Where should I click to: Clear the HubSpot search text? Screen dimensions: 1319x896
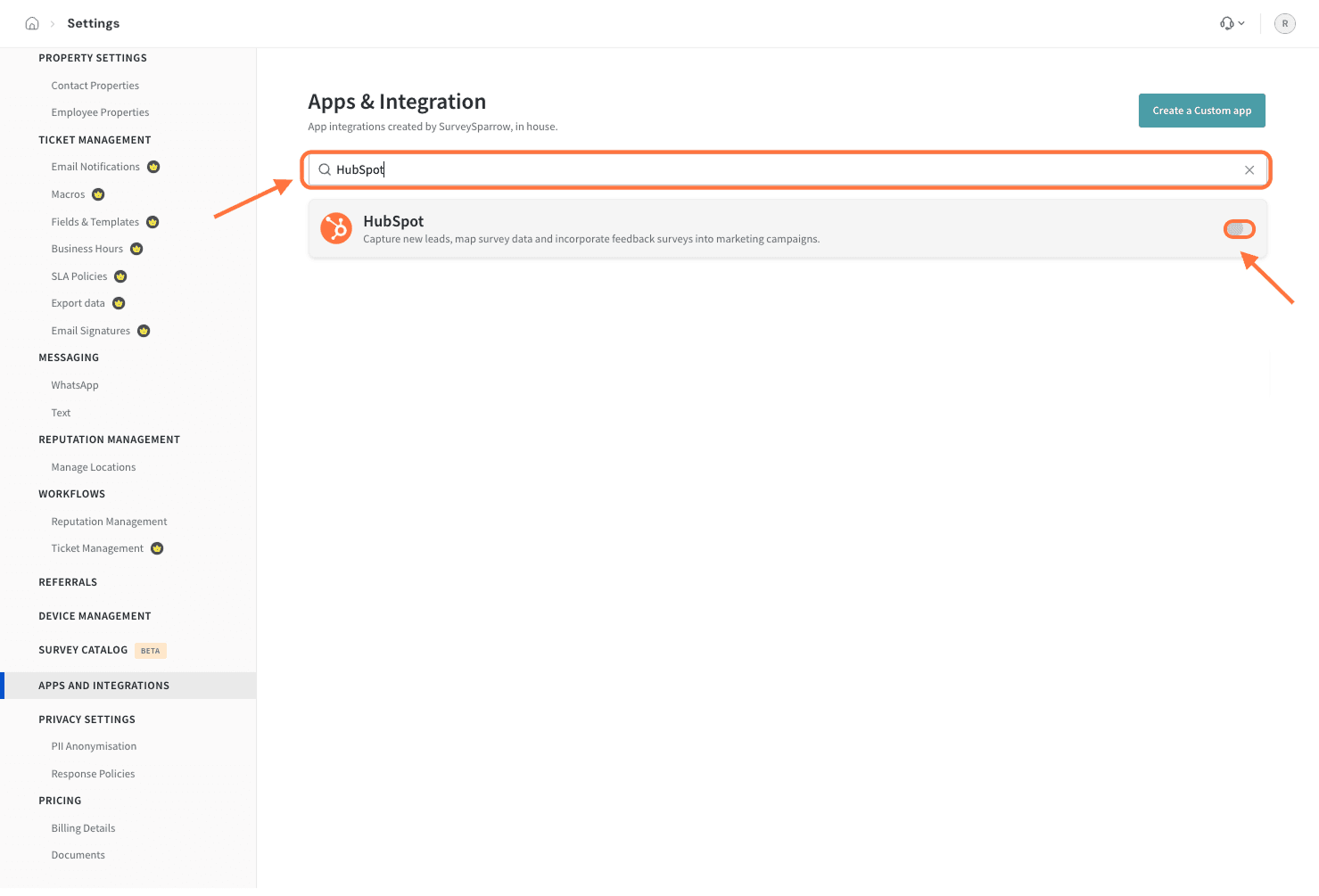[1249, 170]
